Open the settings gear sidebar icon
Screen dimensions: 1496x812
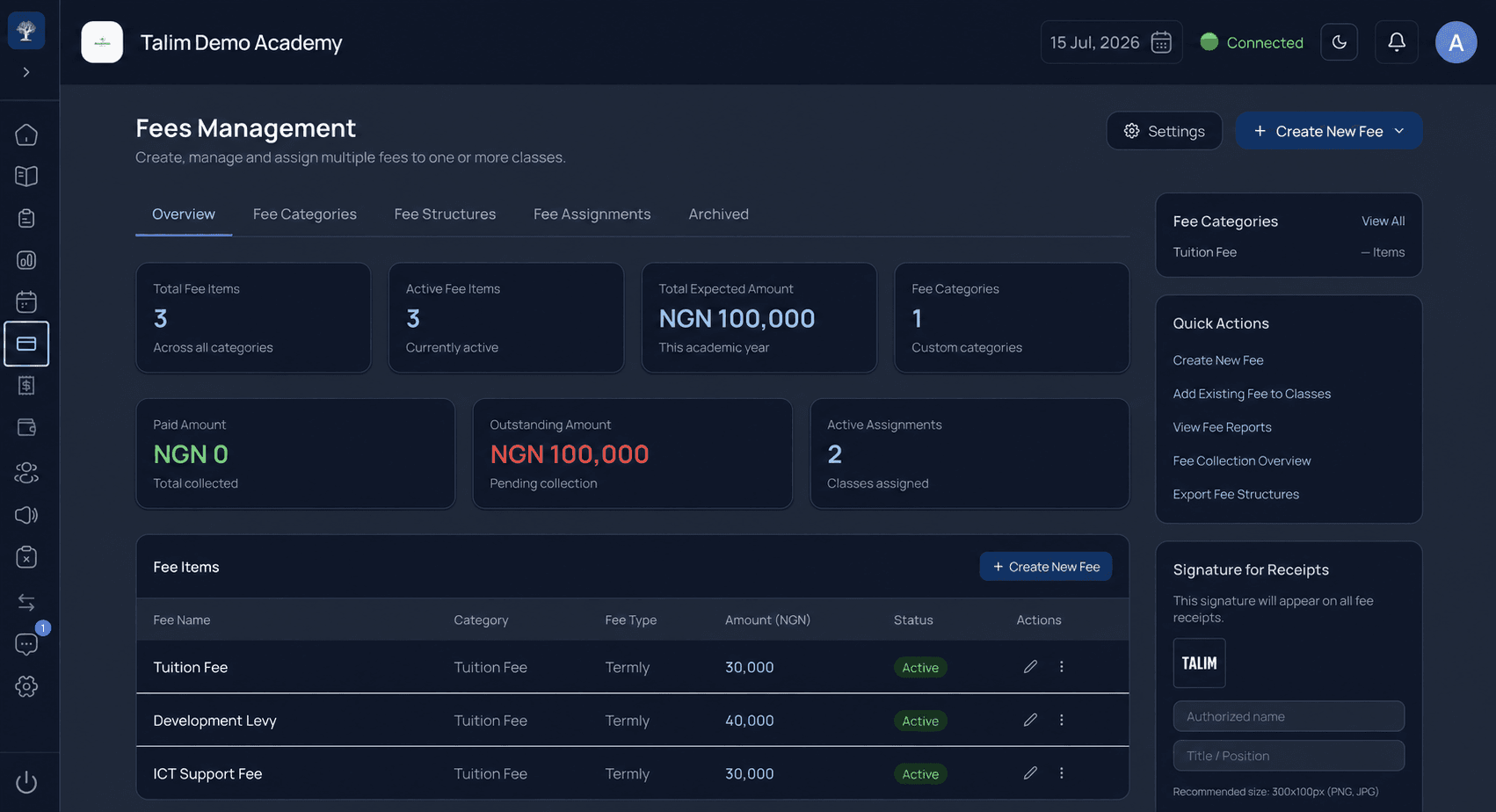click(x=26, y=686)
